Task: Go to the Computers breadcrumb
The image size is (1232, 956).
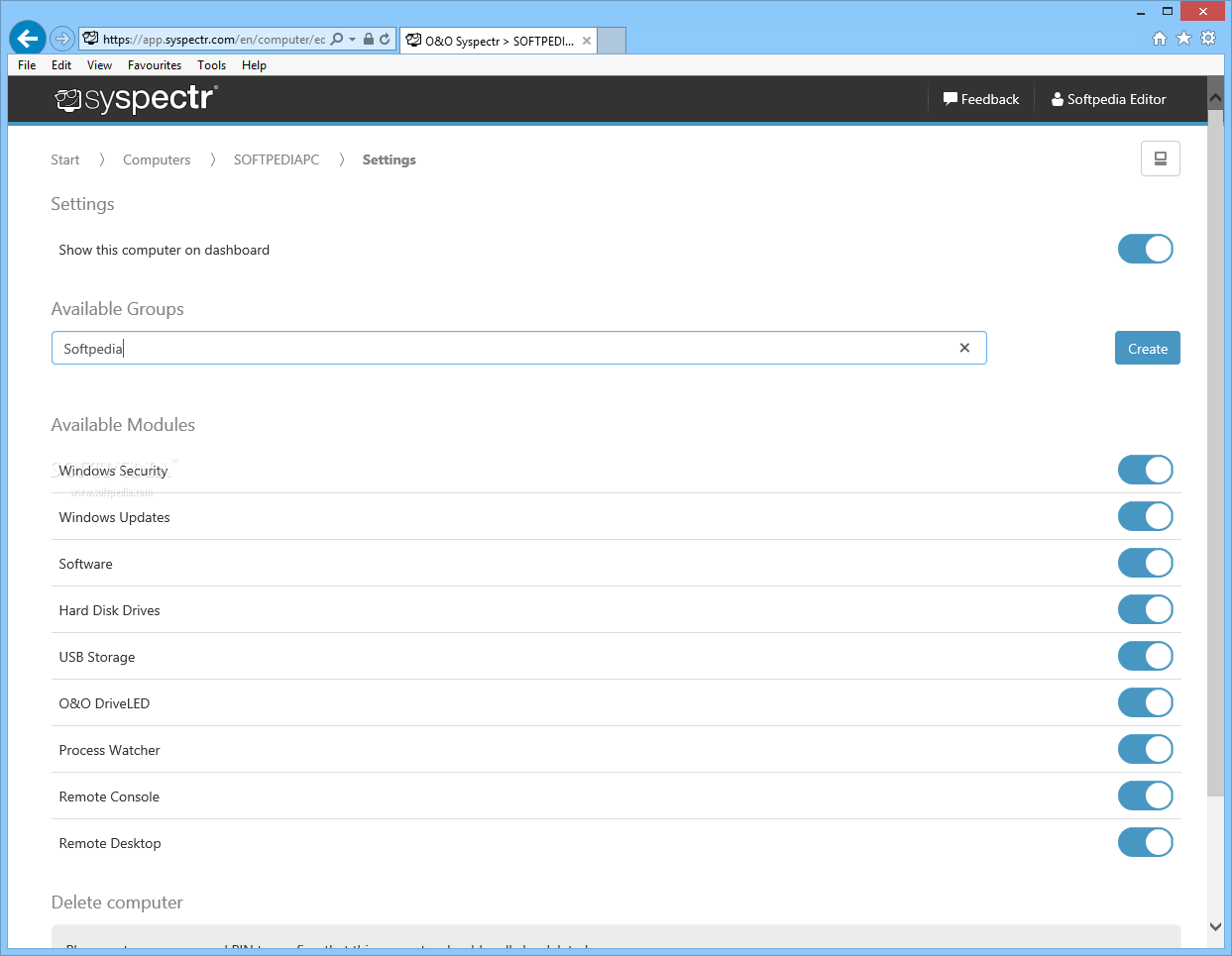Action: [157, 159]
